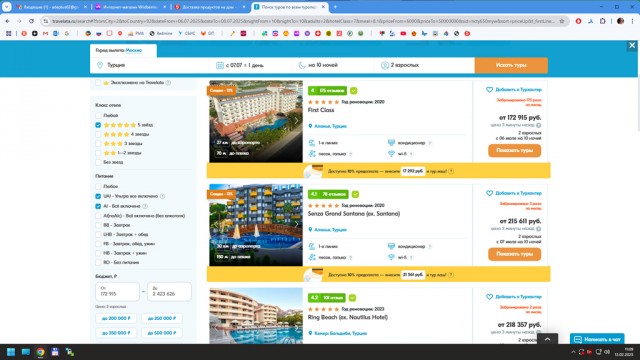Bookmark this page with the star icon
The width and height of the screenshot is (640, 360).
pyautogui.click(x=562, y=21)
